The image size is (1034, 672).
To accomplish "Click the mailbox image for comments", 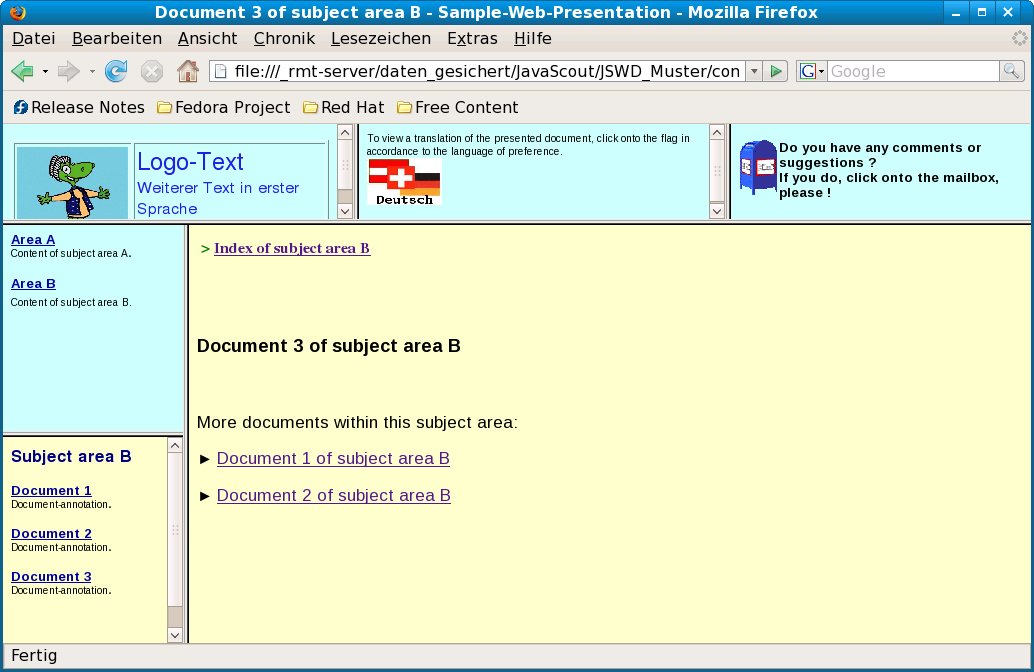I will coord(757,166).
